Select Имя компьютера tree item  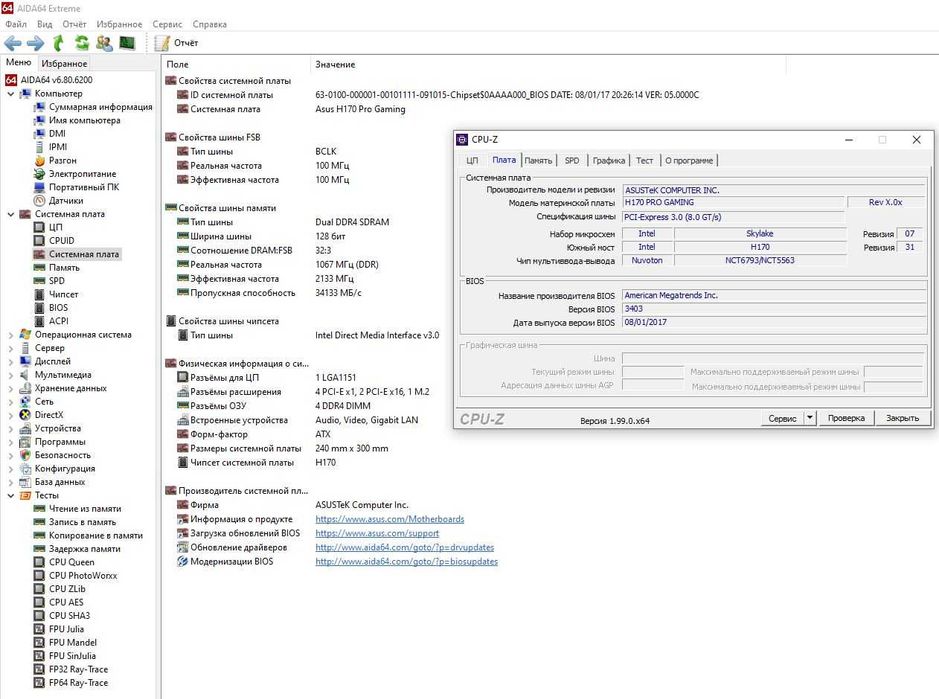tap(84, 120)
